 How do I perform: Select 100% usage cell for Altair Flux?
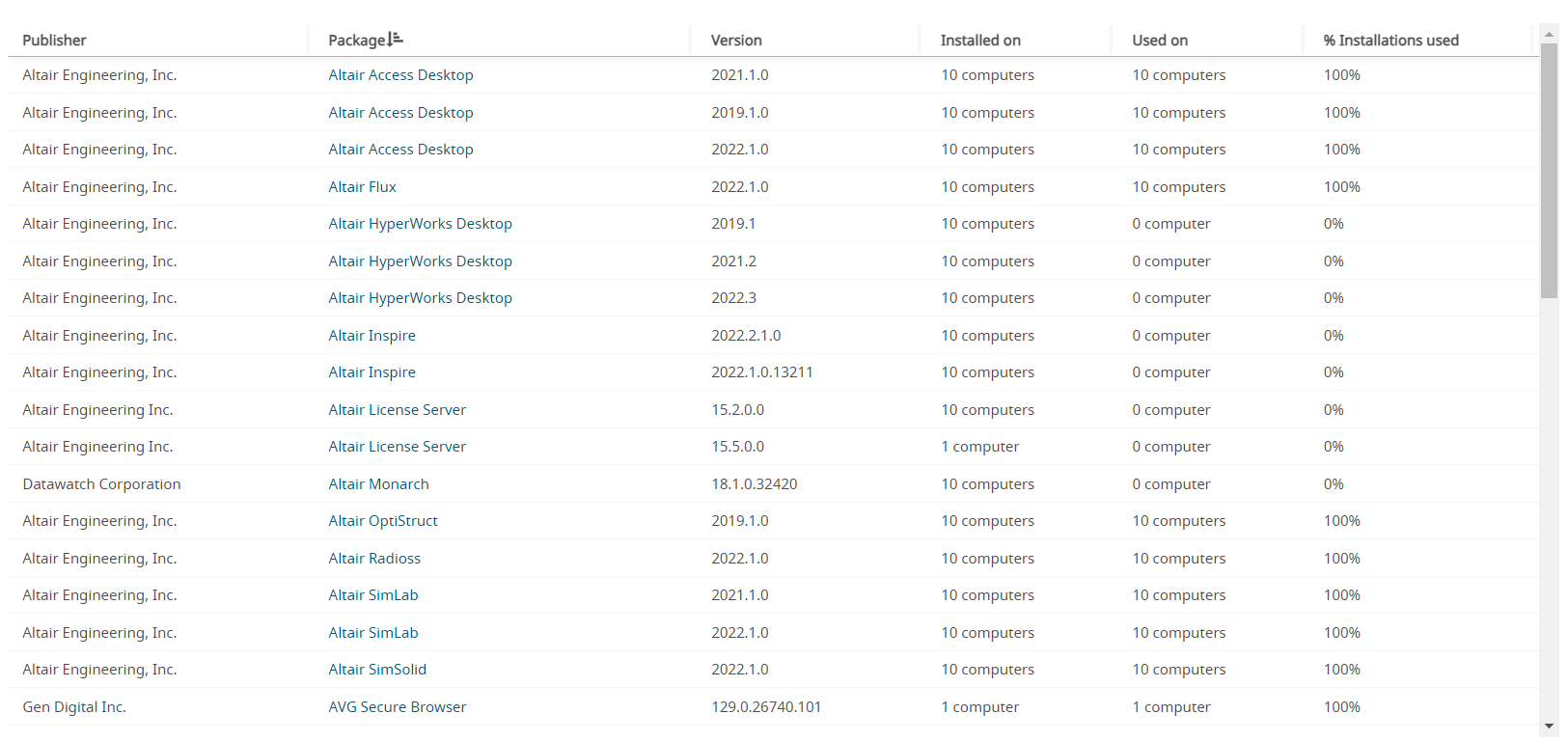pos(1341,187)
